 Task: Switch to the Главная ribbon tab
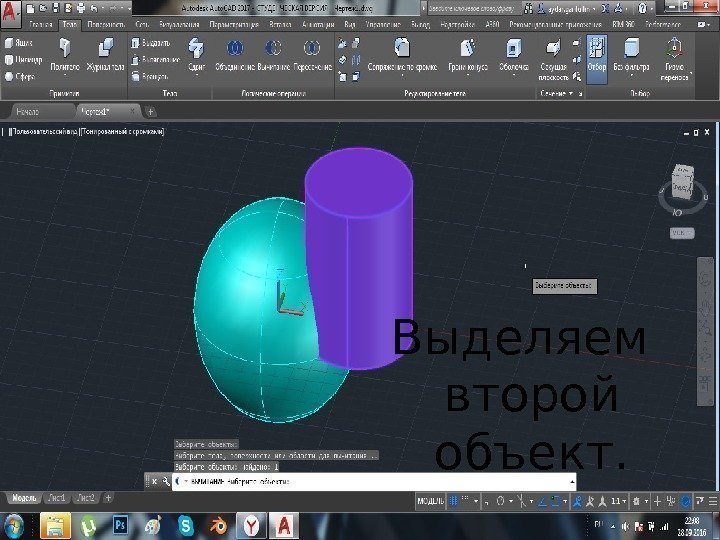41,24
